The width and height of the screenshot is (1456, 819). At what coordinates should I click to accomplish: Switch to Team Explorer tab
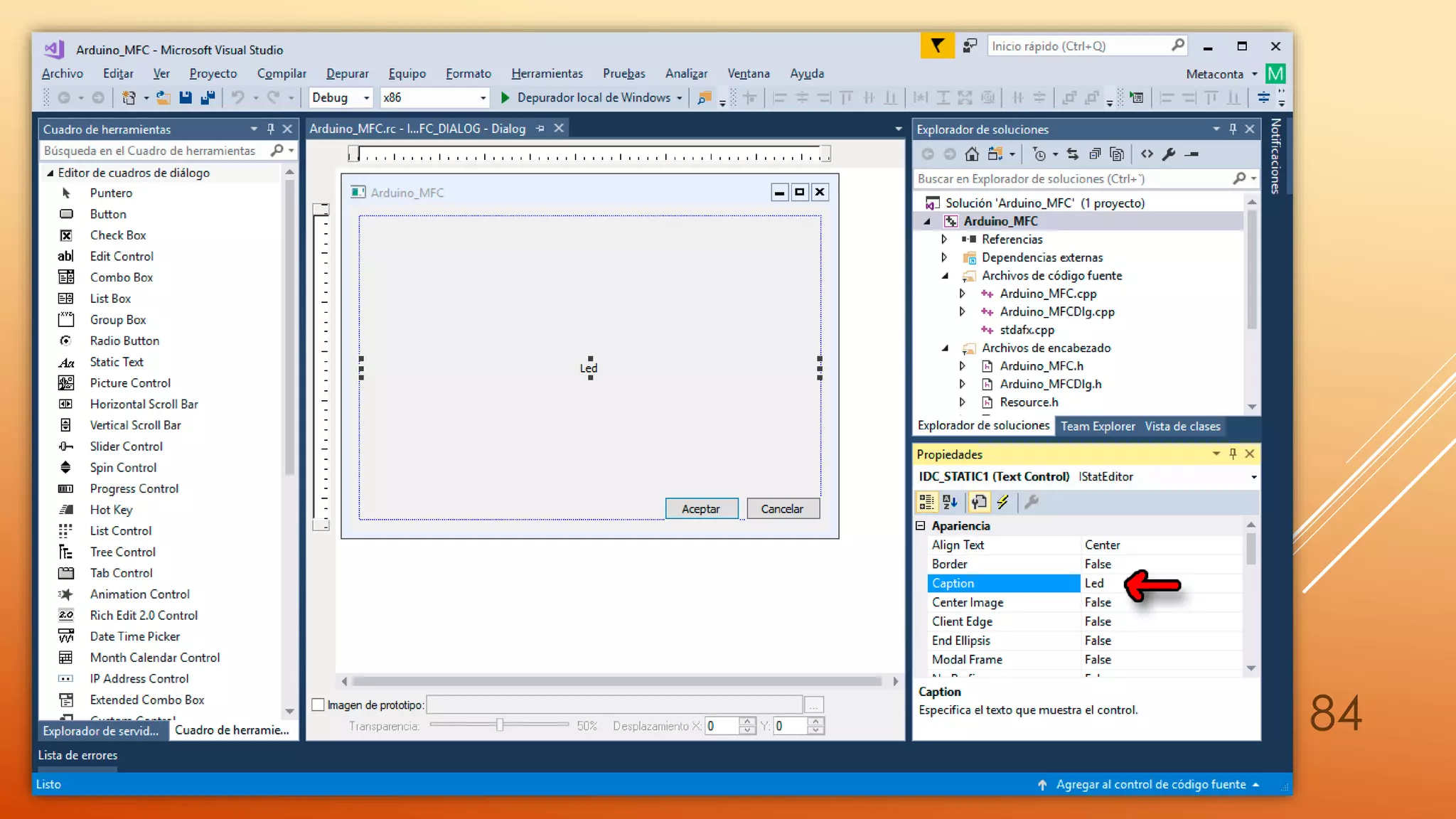point(1098,427)
